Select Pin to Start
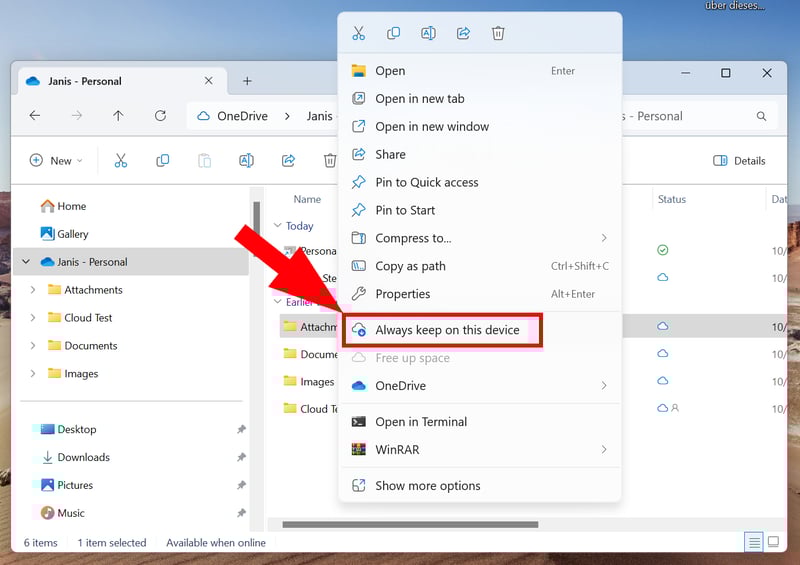The image size is (800, 565). coord(480,210)
